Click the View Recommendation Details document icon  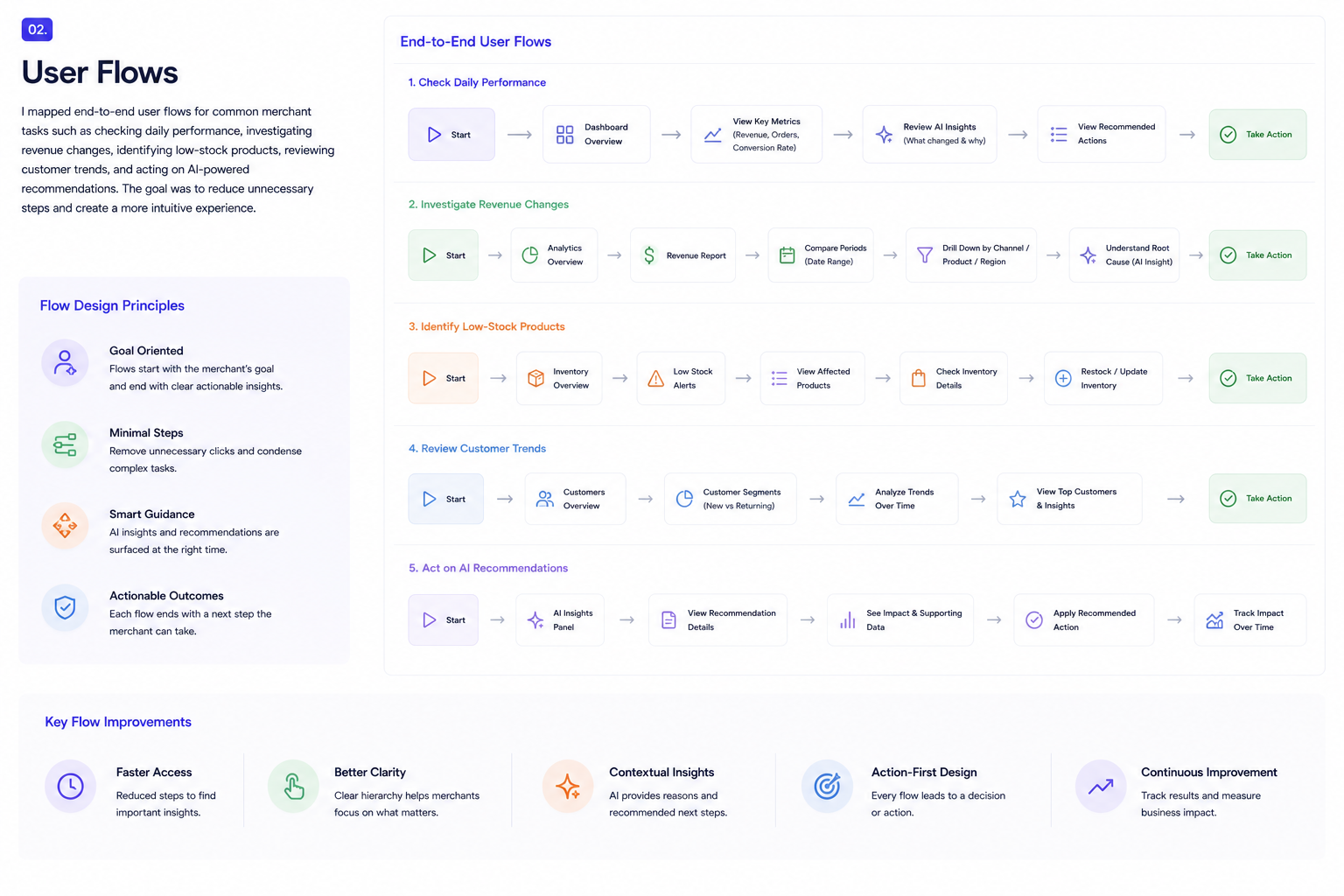pyautogui.click(x=668, y=620)
